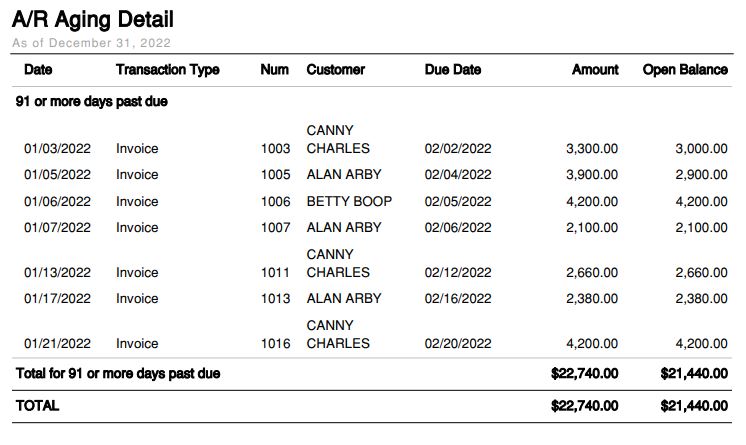Image resolution: width=746 pixels, height=445 pixels.
Task: Click the 'Total for 91 or more days past due' label
Action: (118, 373)
